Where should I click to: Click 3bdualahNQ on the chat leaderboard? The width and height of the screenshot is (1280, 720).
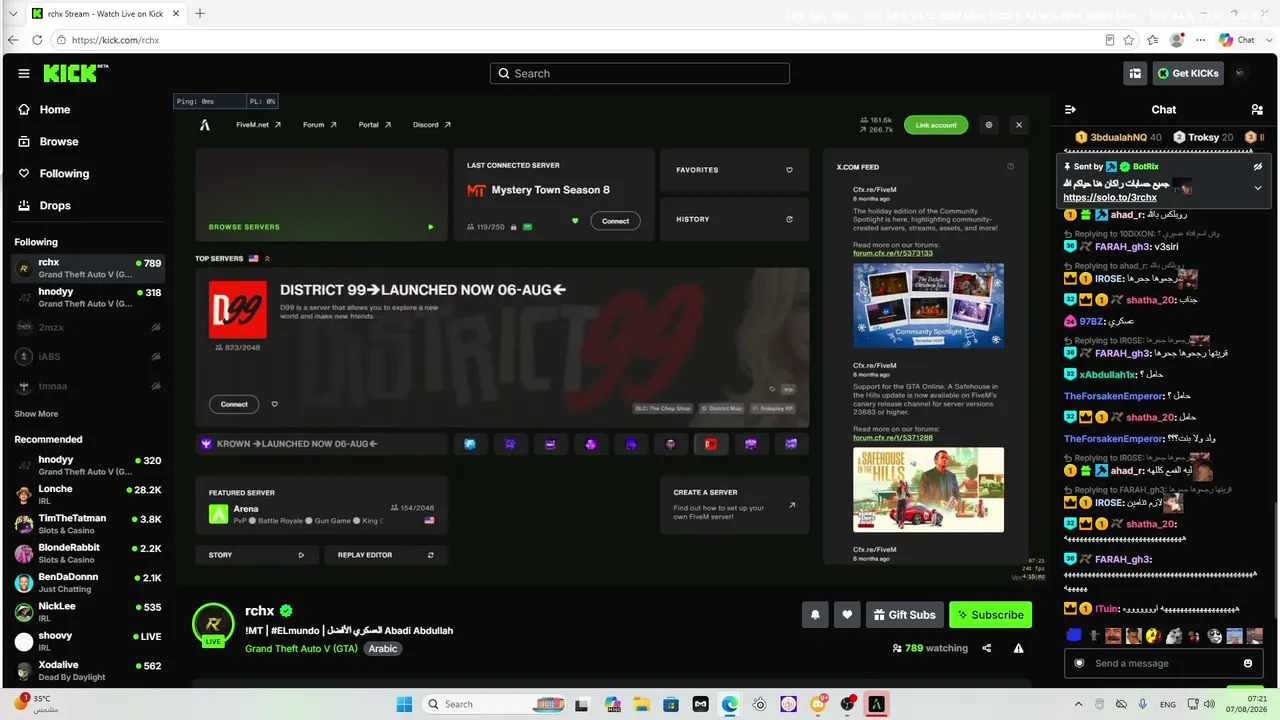click(x=1118, y=137)
